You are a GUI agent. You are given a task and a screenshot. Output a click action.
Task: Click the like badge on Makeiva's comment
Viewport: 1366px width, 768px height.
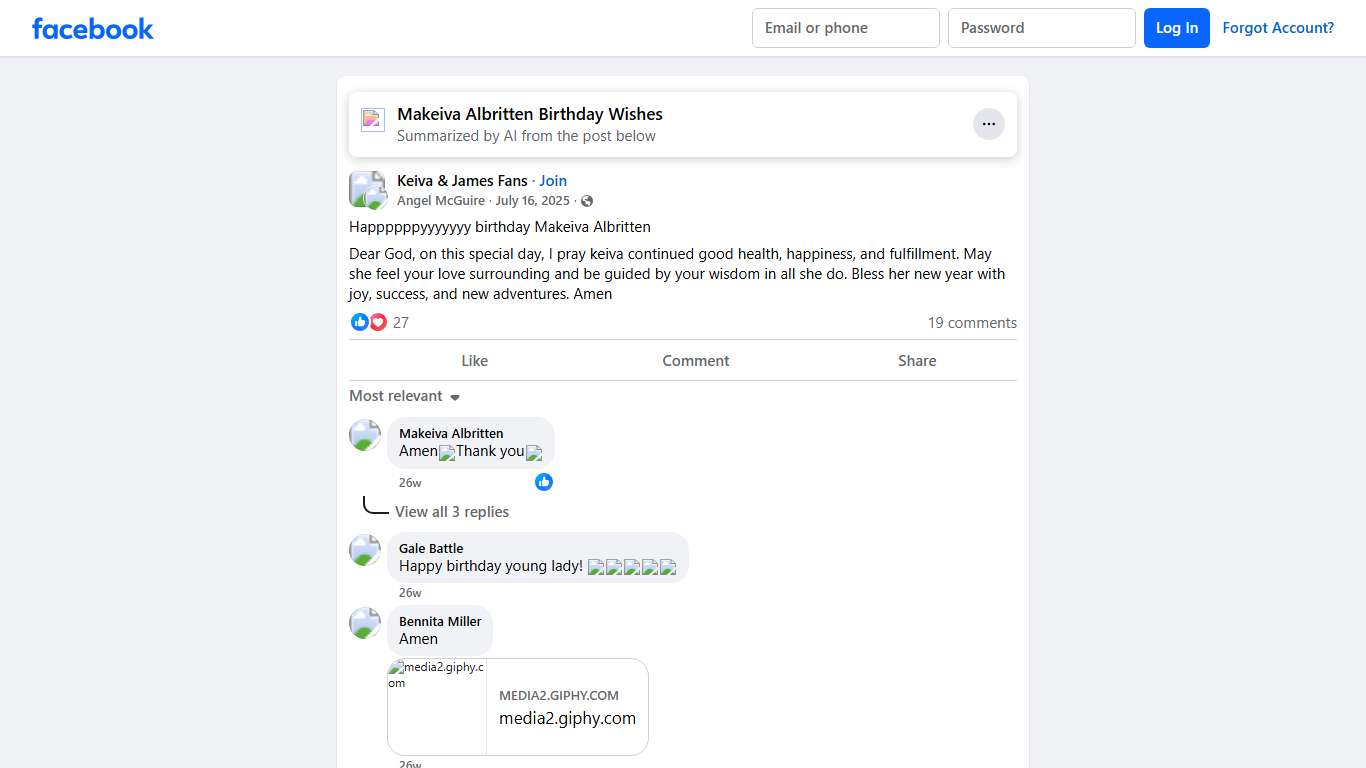pos(544,482)
